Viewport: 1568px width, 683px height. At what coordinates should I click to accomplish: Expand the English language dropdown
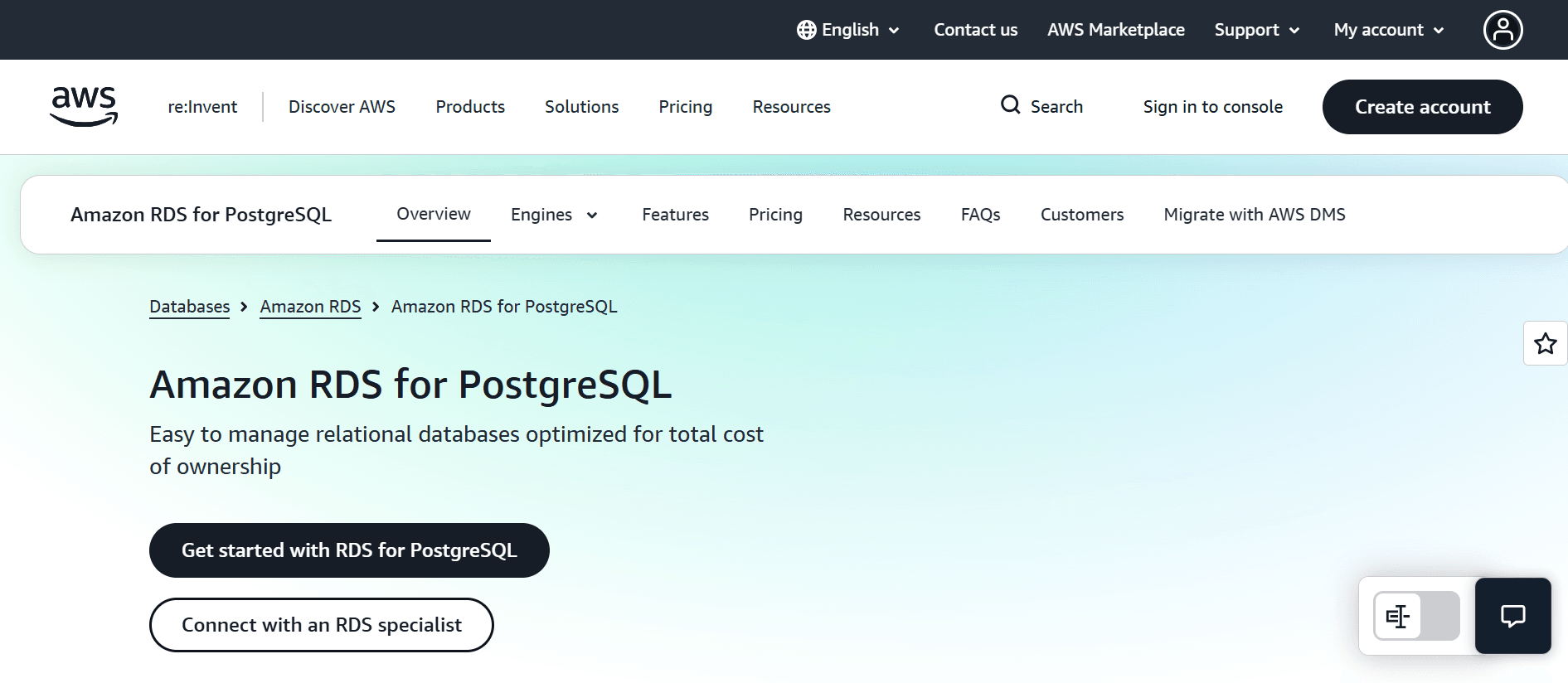click(849, 30)
